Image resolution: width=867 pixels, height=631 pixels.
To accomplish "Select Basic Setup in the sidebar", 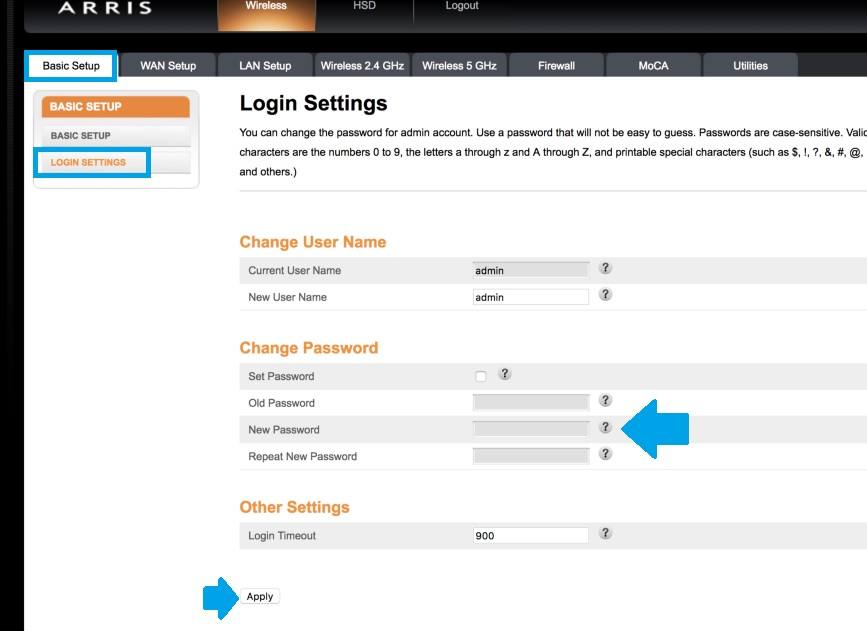I will [81, 136].
